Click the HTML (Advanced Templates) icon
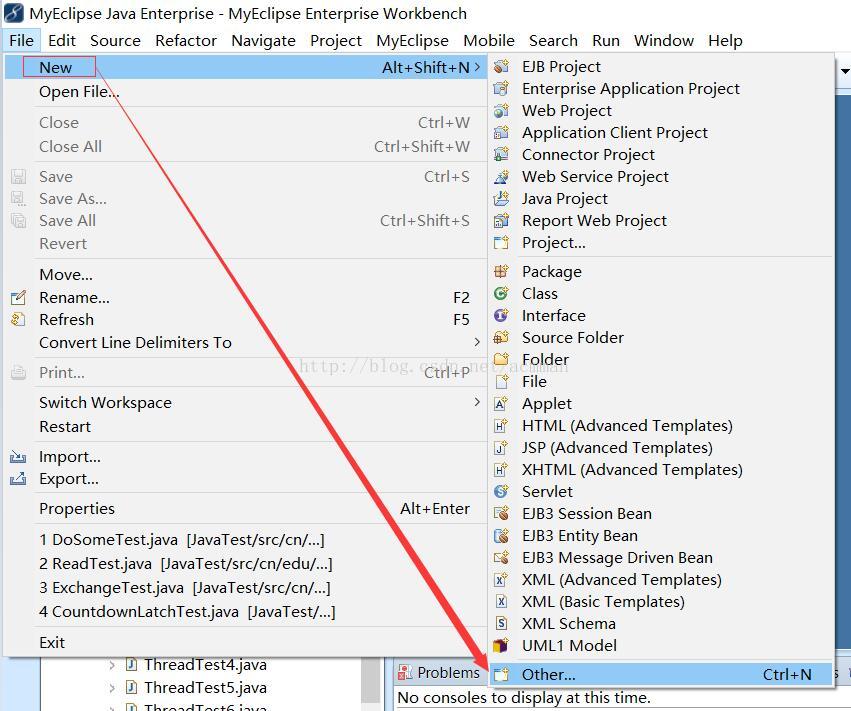Screen dimensions: 851x711 point(501,426)
